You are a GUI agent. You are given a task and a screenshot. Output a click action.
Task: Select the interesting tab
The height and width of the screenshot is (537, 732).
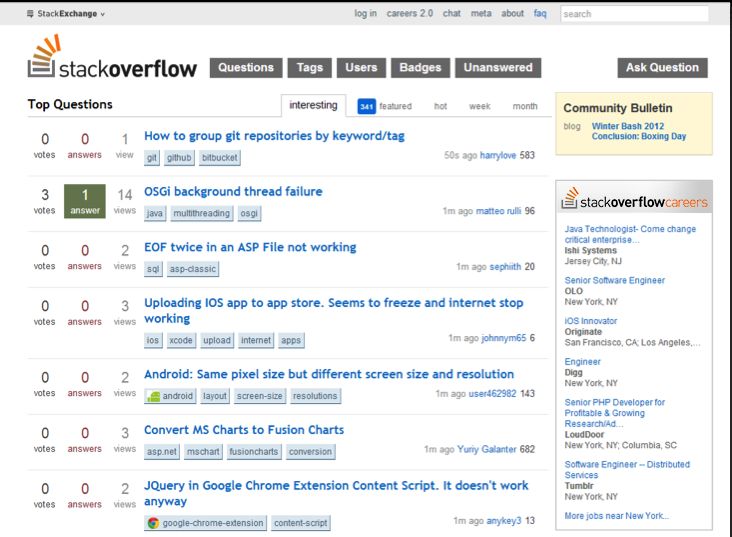point(313,106)
